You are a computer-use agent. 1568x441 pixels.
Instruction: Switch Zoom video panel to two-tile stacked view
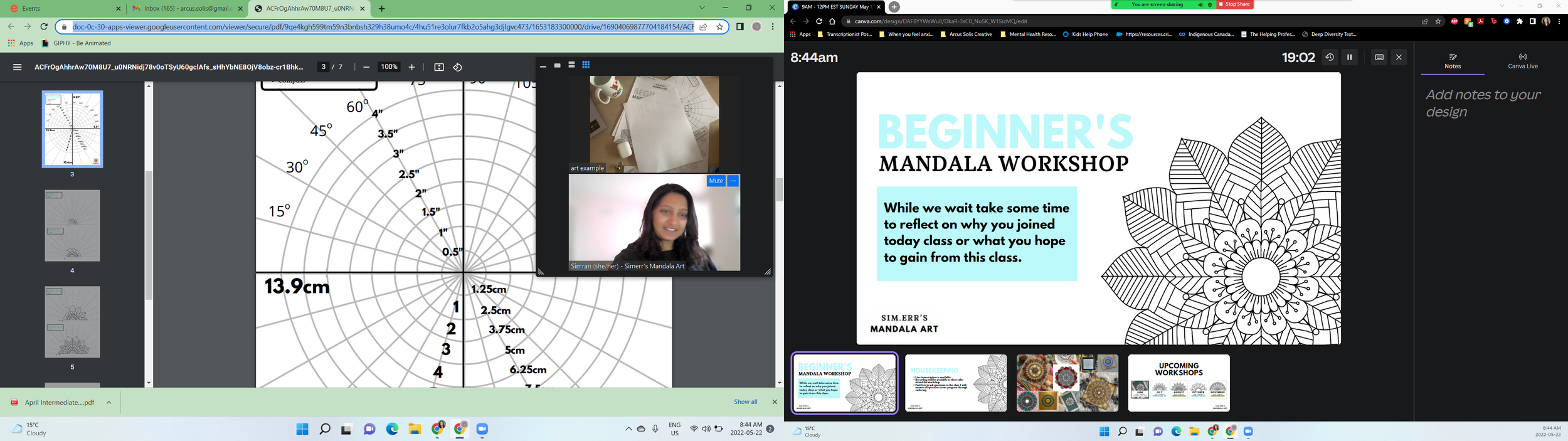click(571, 65)
